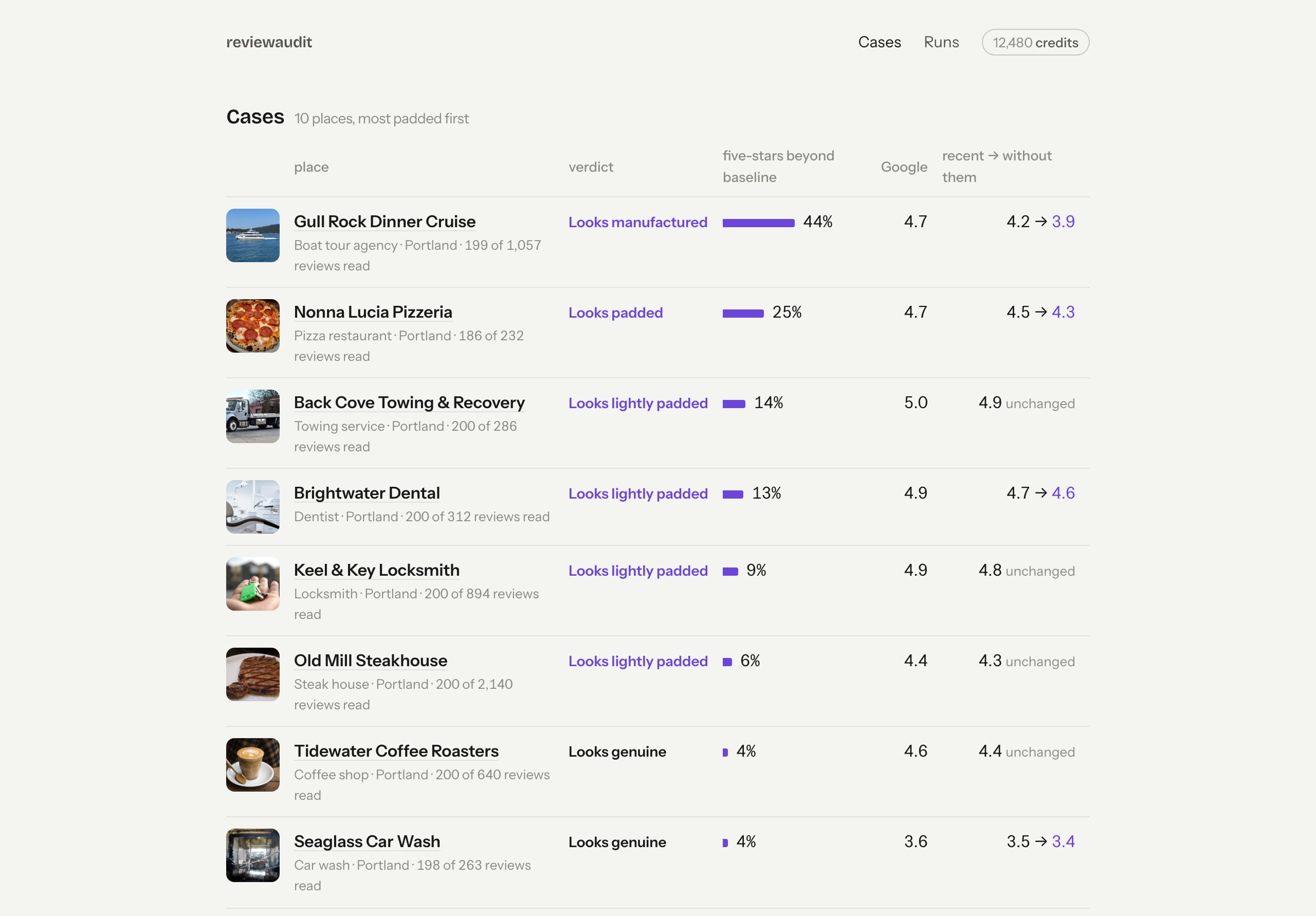This screenshot has width=1316, height=916.
Task: Open the Nonna Lucia Pizzeria case link
Action: (373, 313)
